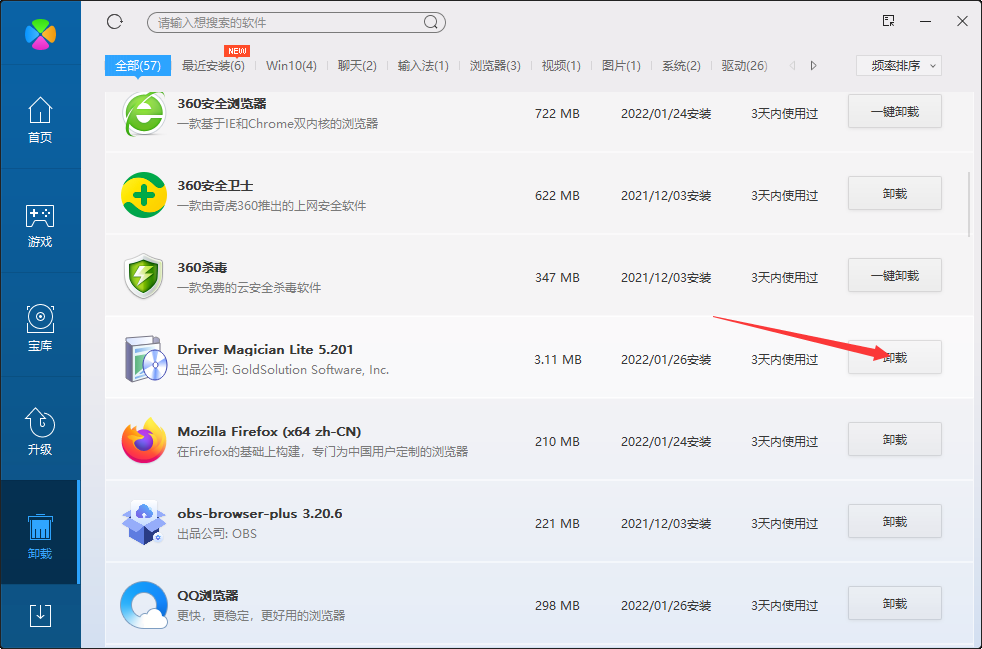Click the magnifier search icon
Viewport: 982px width, 649px height.
tap(431, 23)
